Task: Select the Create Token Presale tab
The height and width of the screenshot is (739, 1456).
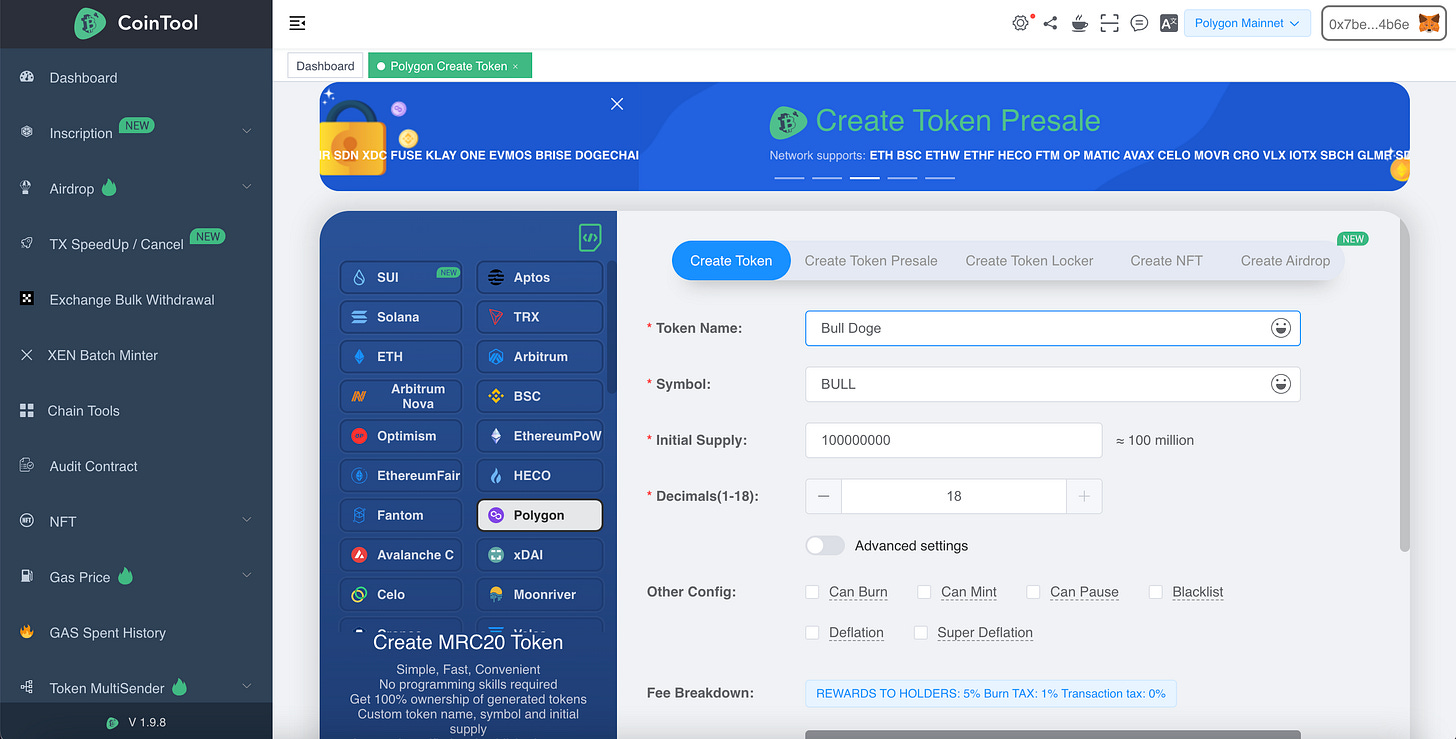Action: pyautogui.click(x=871, y=261)
